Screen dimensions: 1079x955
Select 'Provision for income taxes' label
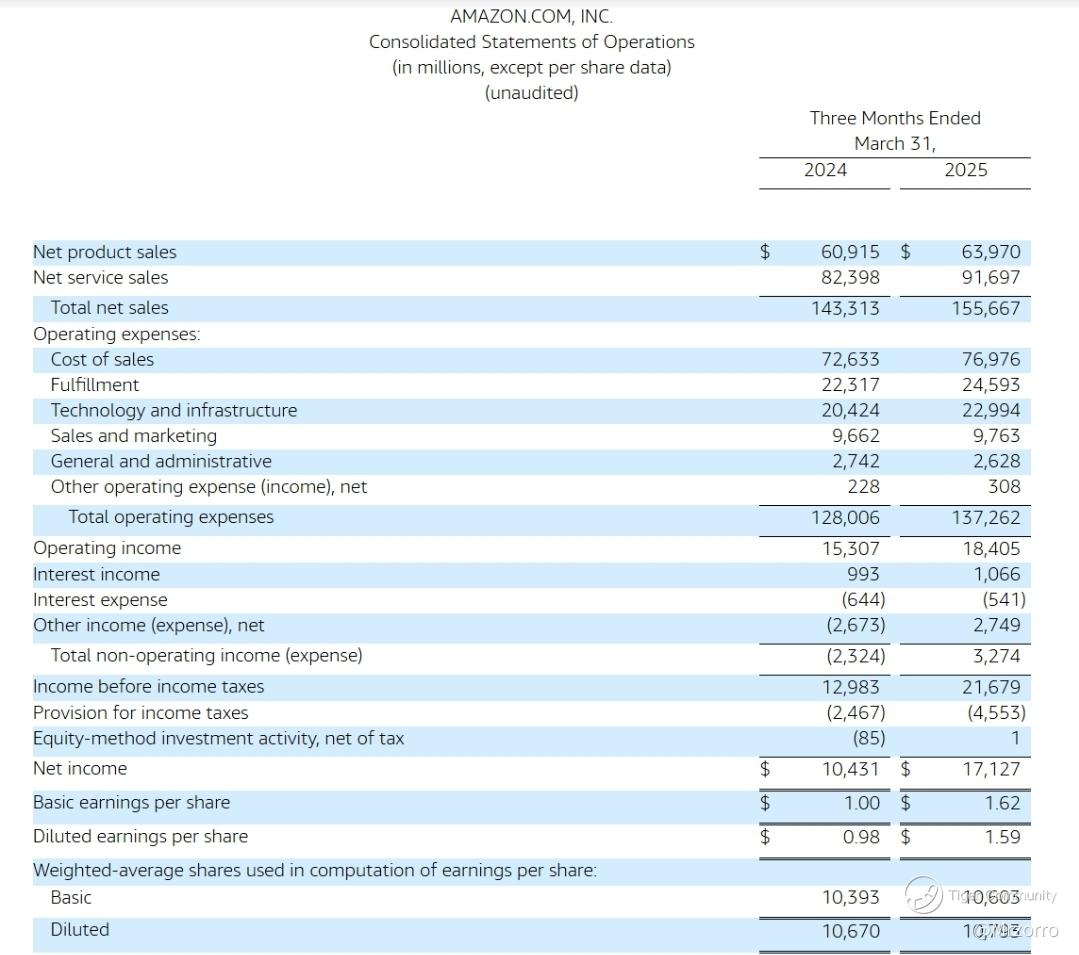coord(140,712)
